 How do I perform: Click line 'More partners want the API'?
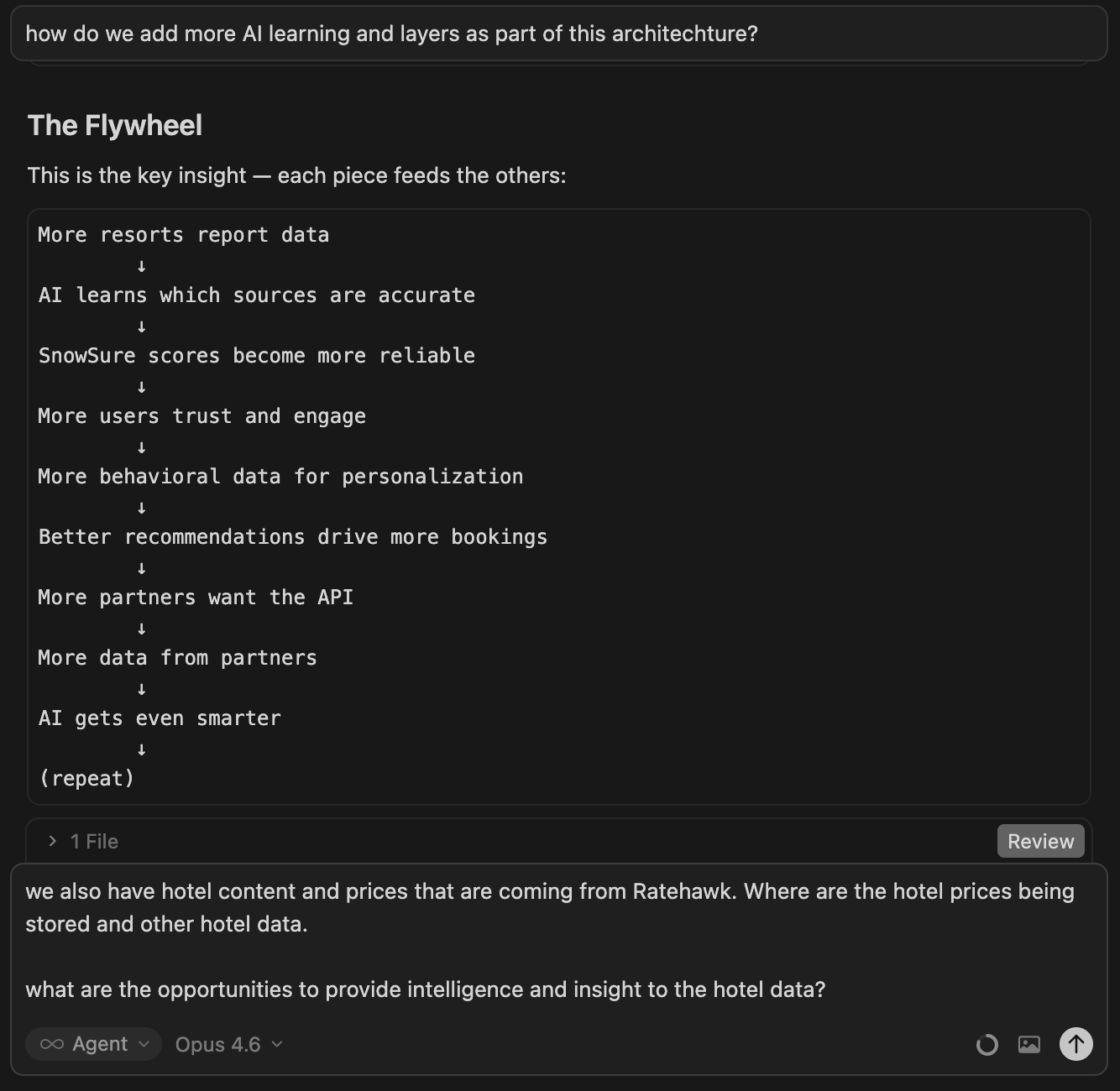click(x=196, y=598)
